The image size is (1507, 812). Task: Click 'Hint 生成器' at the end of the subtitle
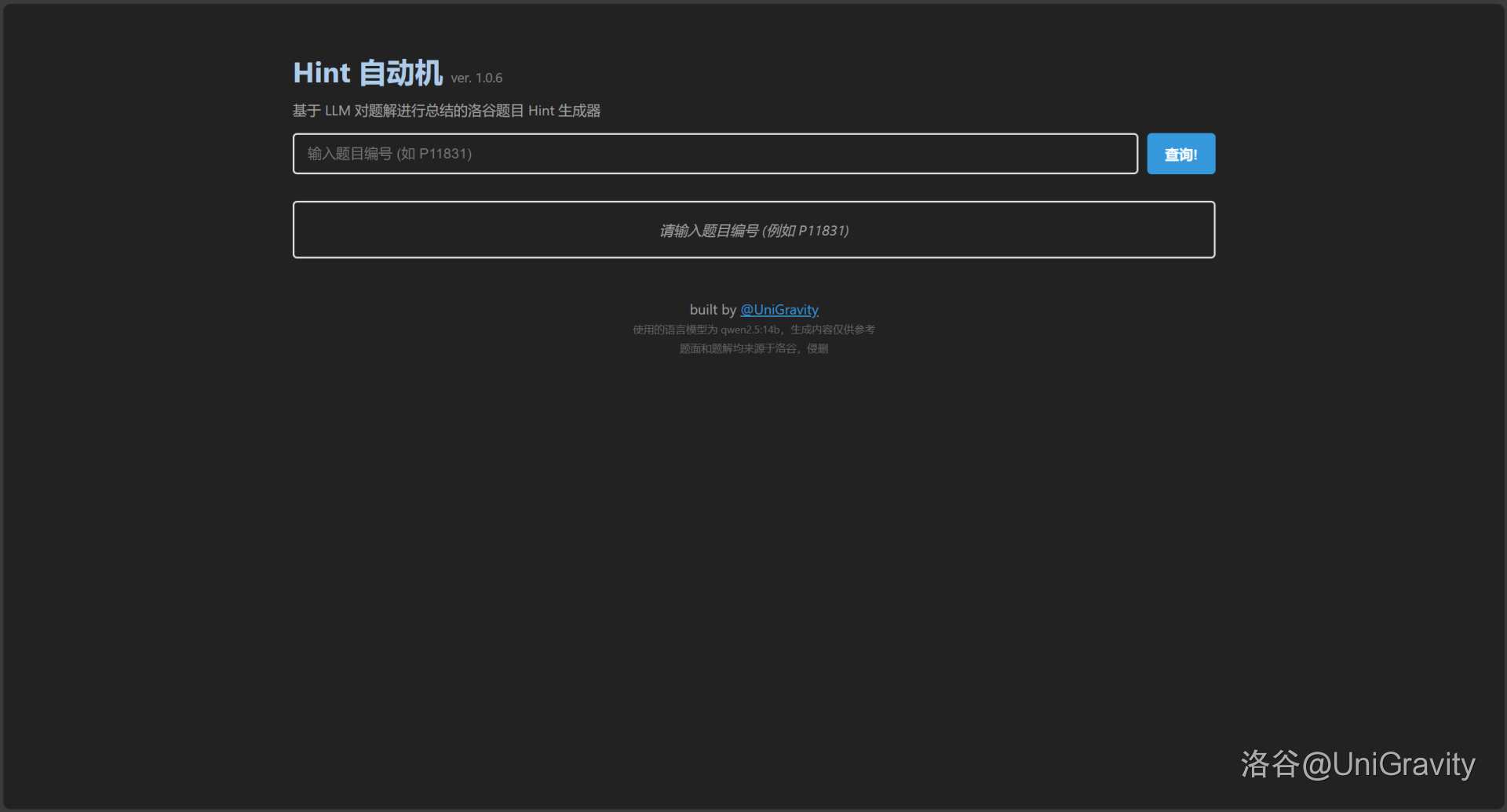(564, 111)
